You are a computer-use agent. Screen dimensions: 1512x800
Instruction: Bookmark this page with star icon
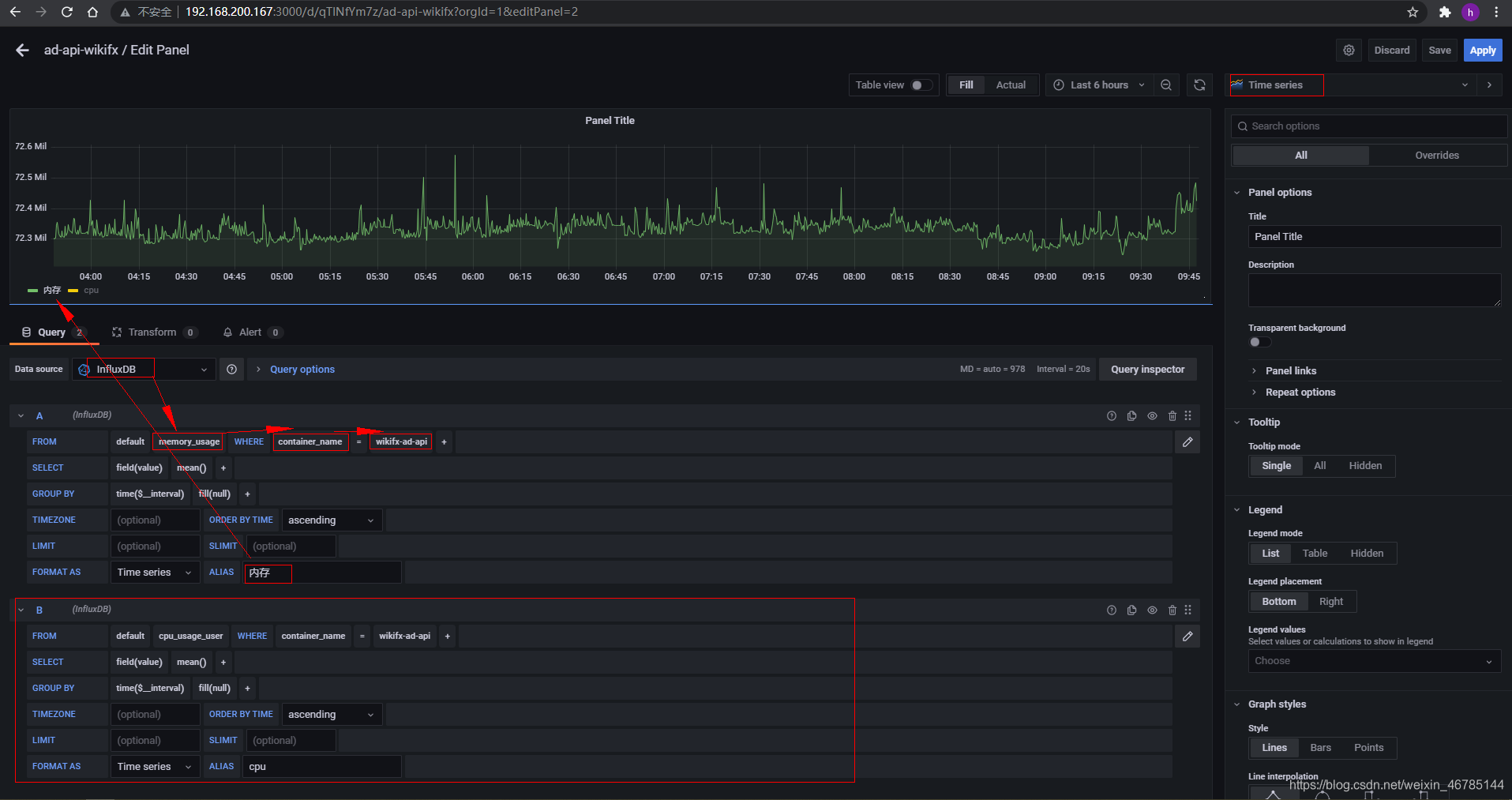(1413, 12)
